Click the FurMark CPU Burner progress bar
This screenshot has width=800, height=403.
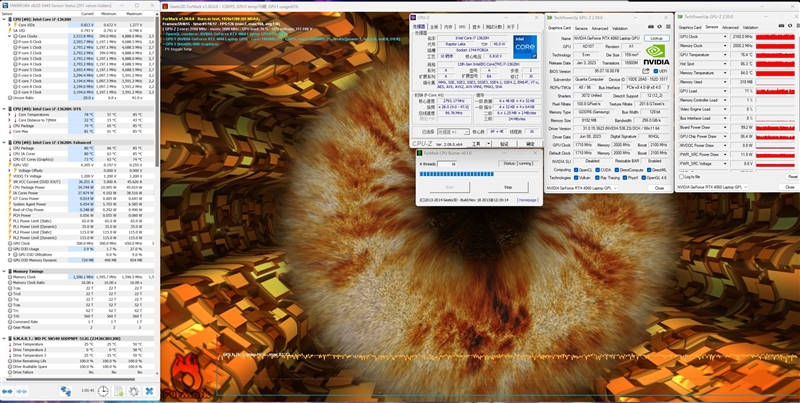(x=478, y=174)
